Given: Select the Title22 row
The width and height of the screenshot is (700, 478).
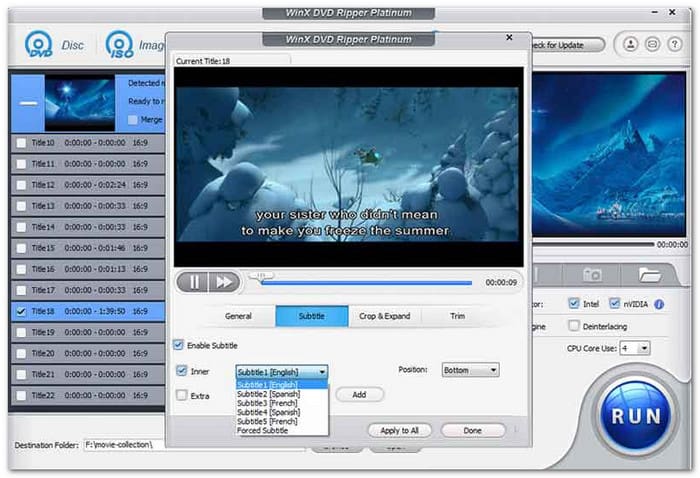Looking at the screenshot, I should 88,395.
